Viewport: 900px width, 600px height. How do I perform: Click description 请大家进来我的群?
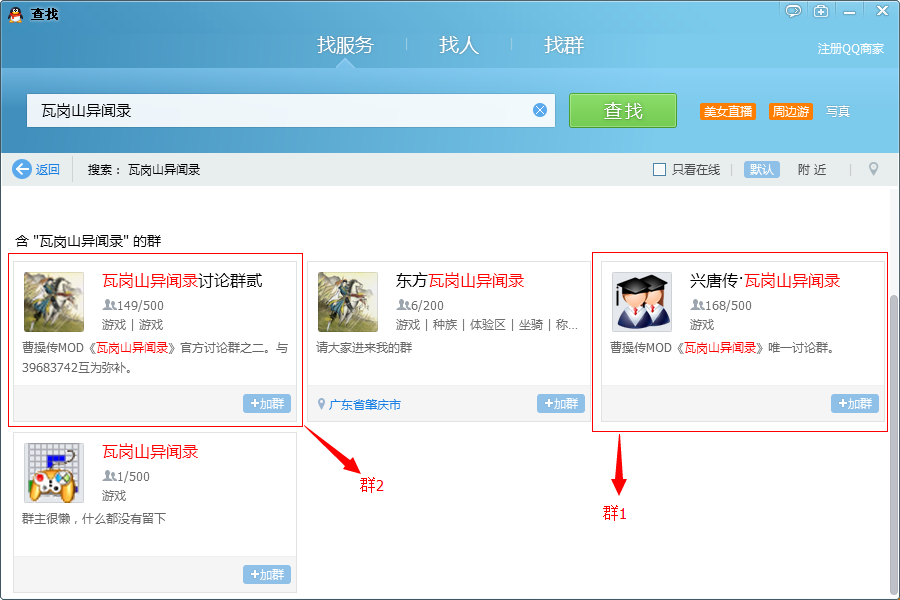(364, 347)
